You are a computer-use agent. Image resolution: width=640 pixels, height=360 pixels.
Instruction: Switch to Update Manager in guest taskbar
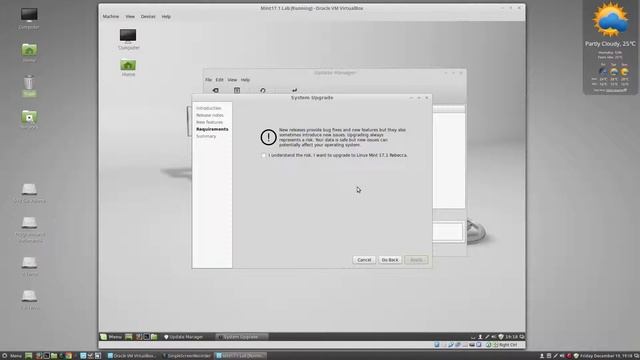pyautogui.click(x=183, y=337)
